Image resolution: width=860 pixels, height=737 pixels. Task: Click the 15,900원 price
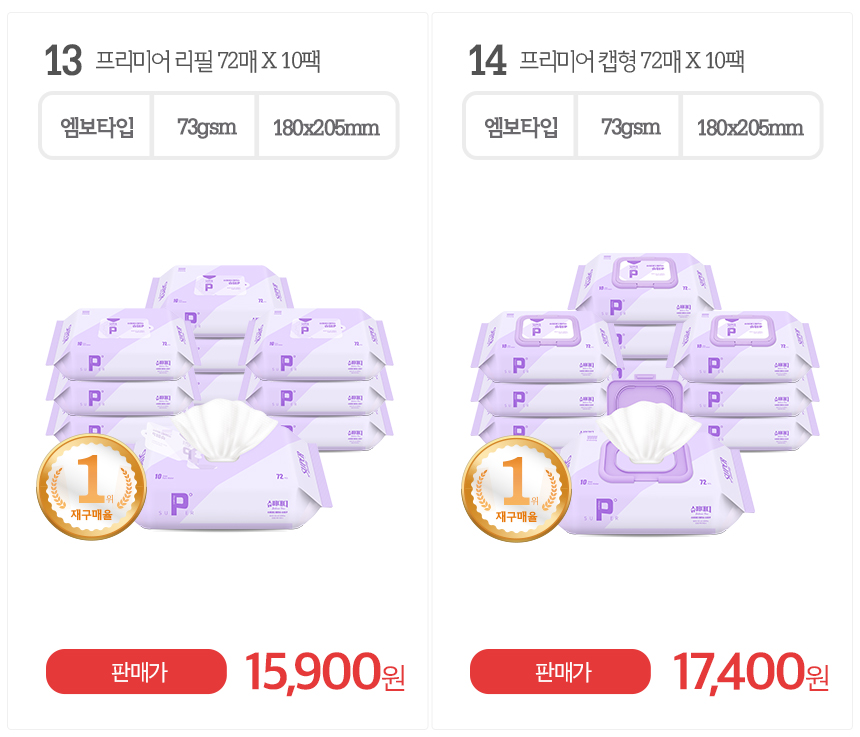tap(324, 671)
